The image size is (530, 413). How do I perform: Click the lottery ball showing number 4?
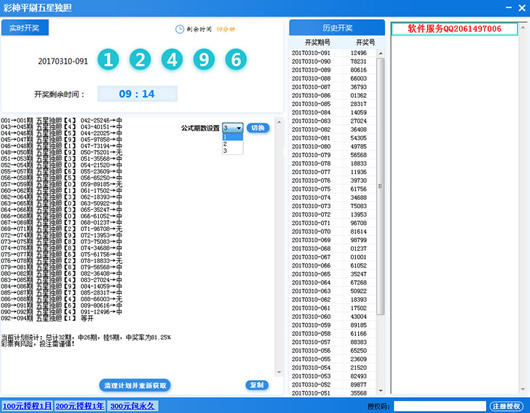pyautogui.click(x=172, y=59)
